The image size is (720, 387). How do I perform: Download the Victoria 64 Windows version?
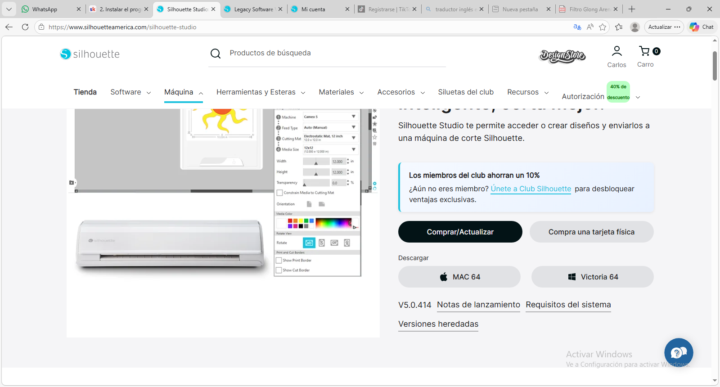tap(592, 277)
